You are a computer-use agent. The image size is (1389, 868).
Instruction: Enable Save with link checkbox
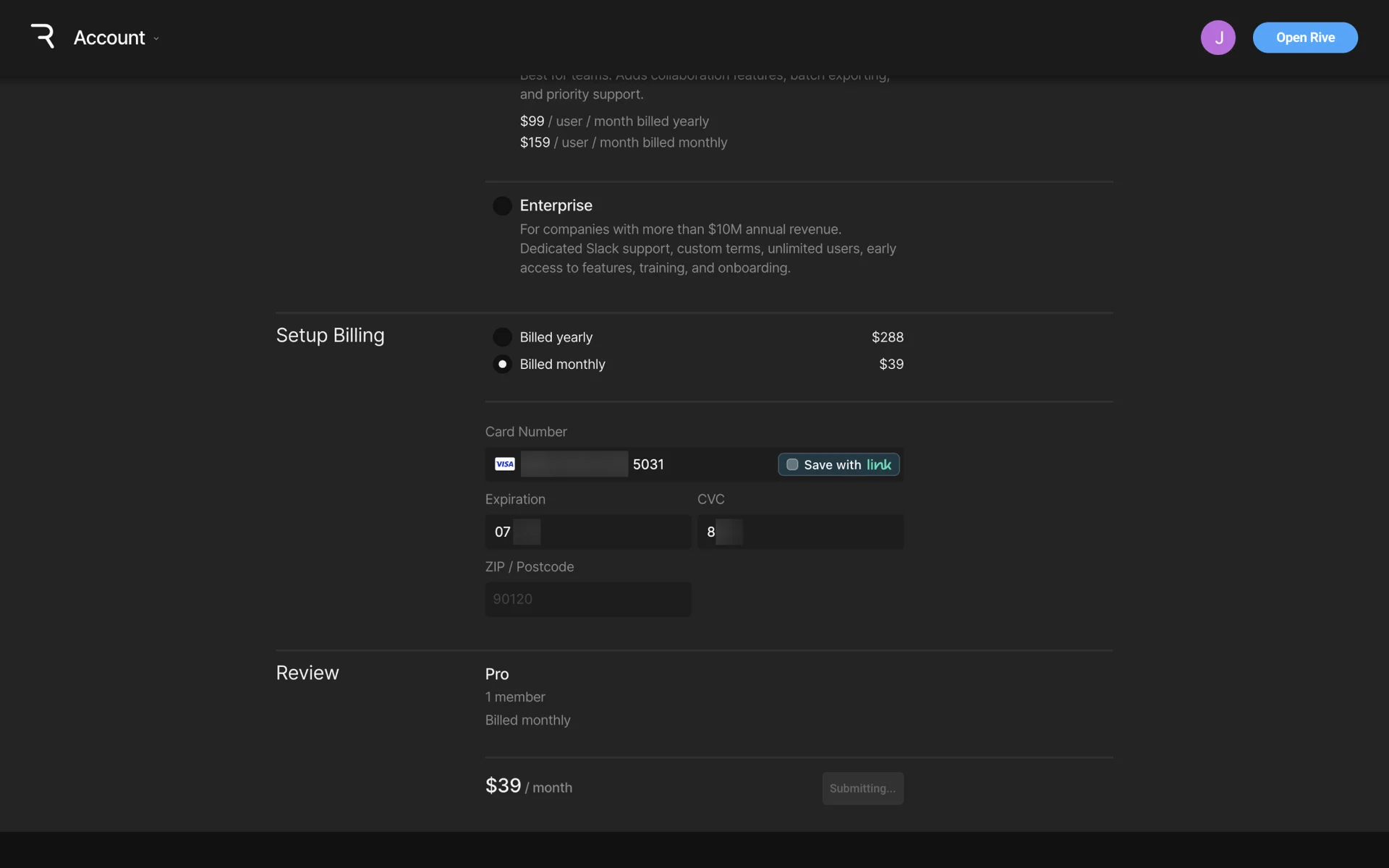(x=792, y=464)
